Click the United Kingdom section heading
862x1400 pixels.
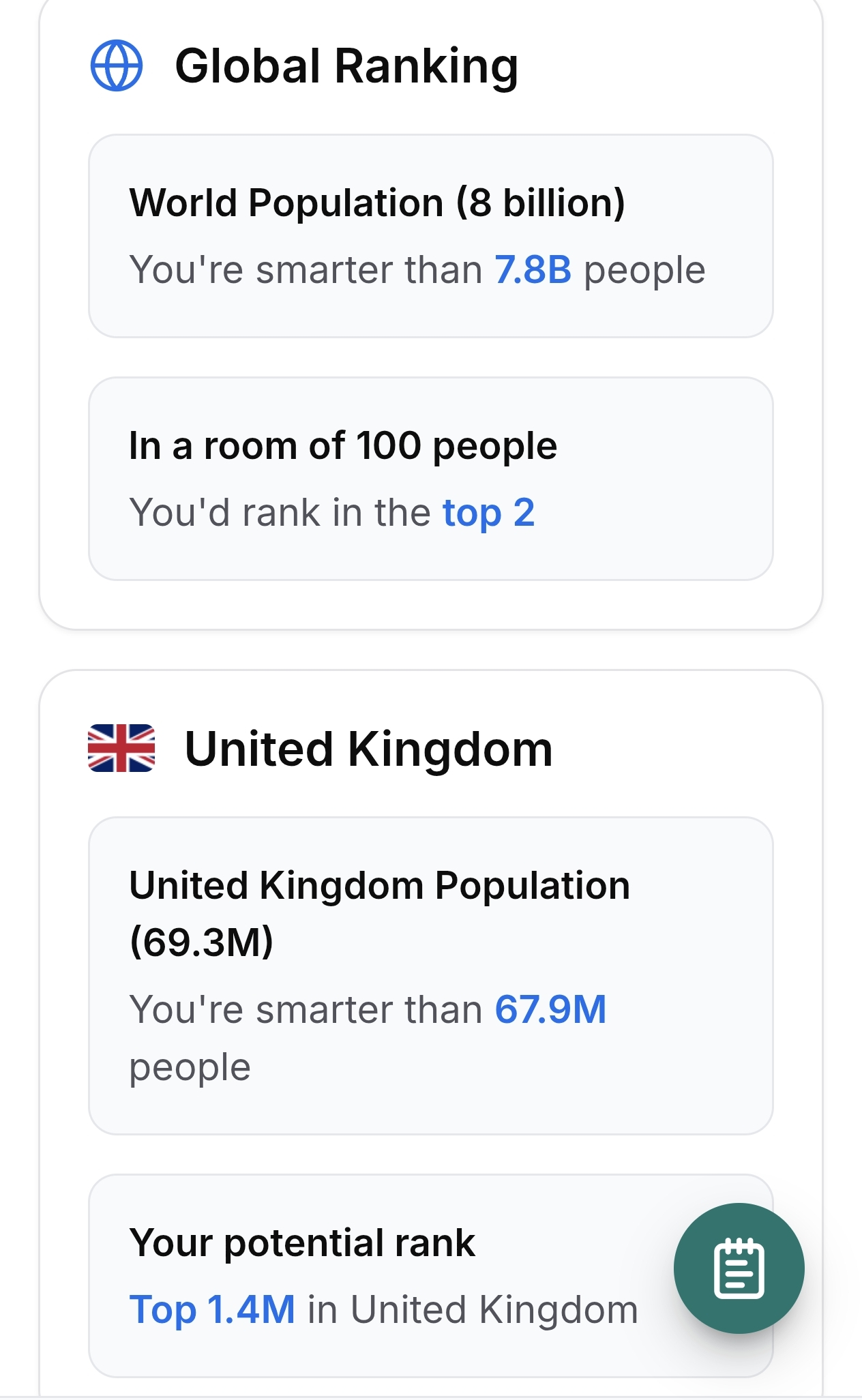point(368,749)
